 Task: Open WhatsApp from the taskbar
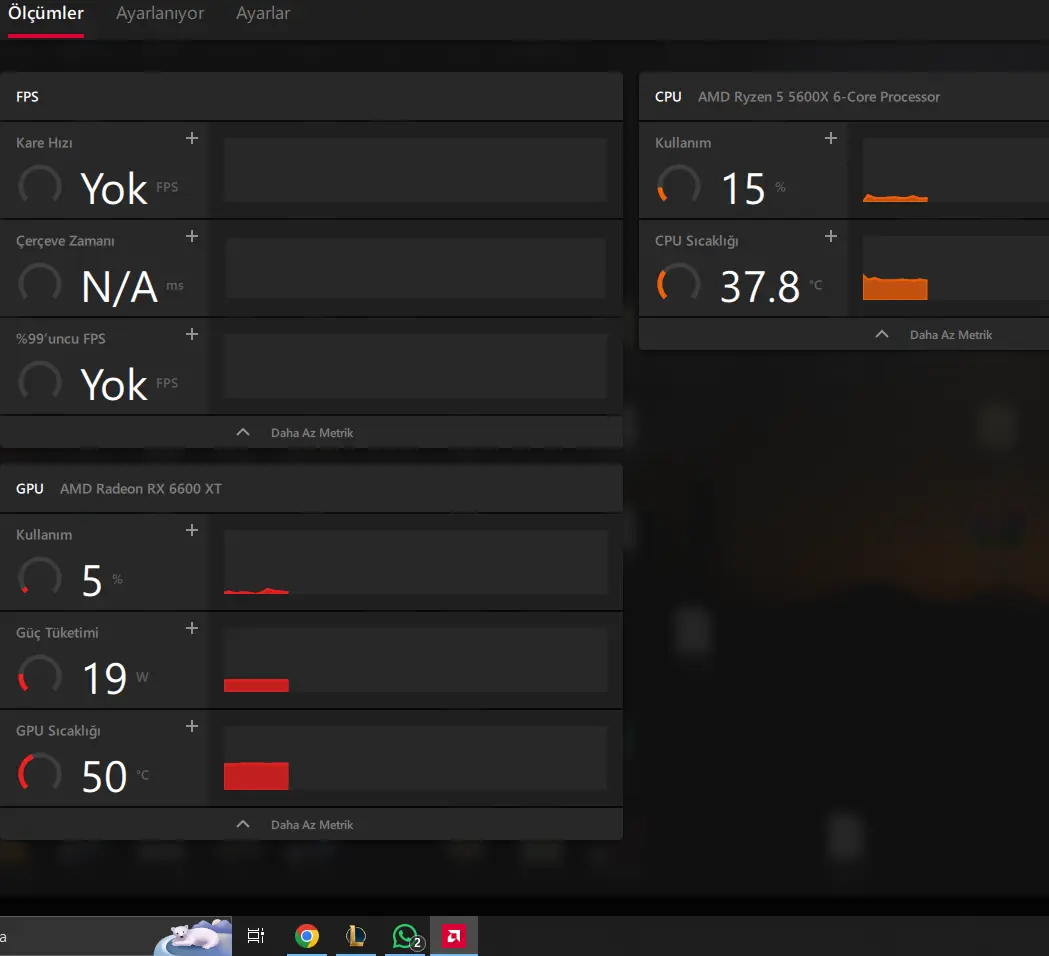[405, 936]
